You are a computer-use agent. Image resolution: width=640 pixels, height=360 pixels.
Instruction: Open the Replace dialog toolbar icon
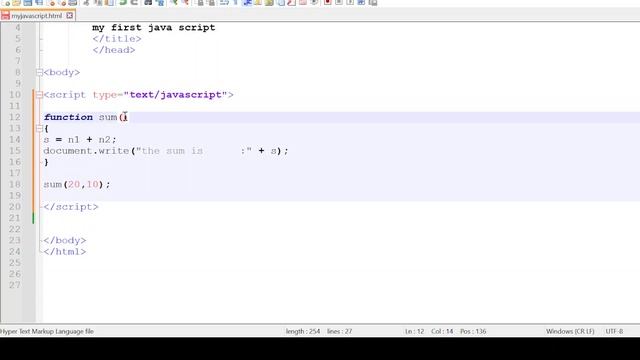pos(160,2)
